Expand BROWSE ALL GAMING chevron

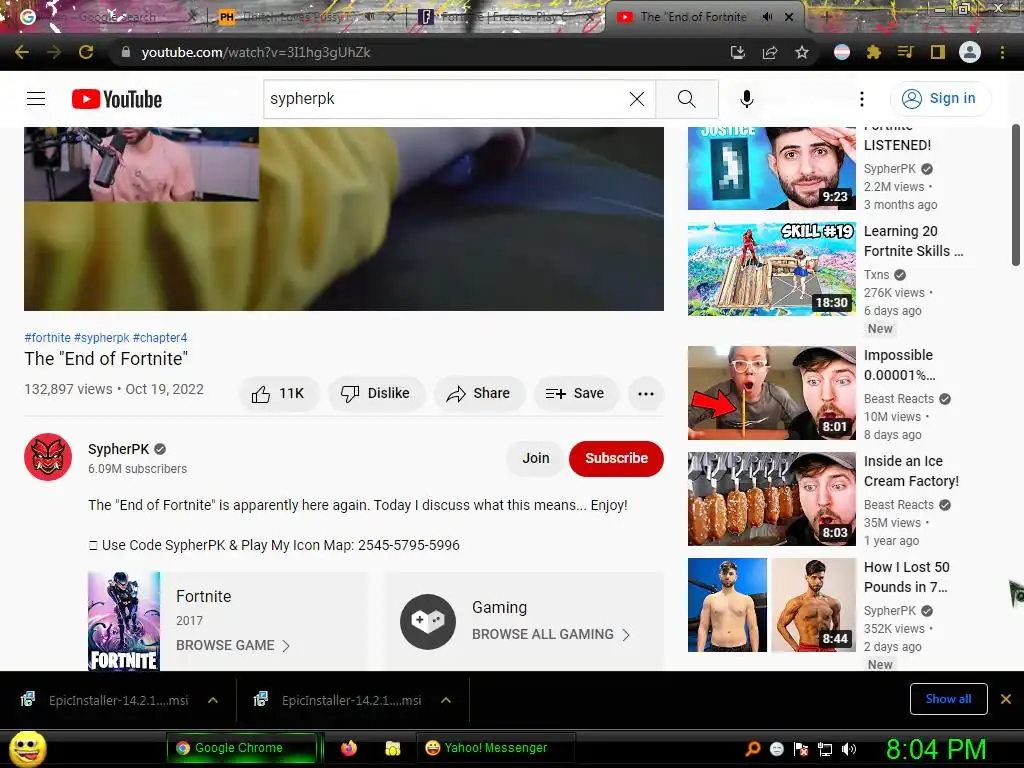tap(626, 635)
